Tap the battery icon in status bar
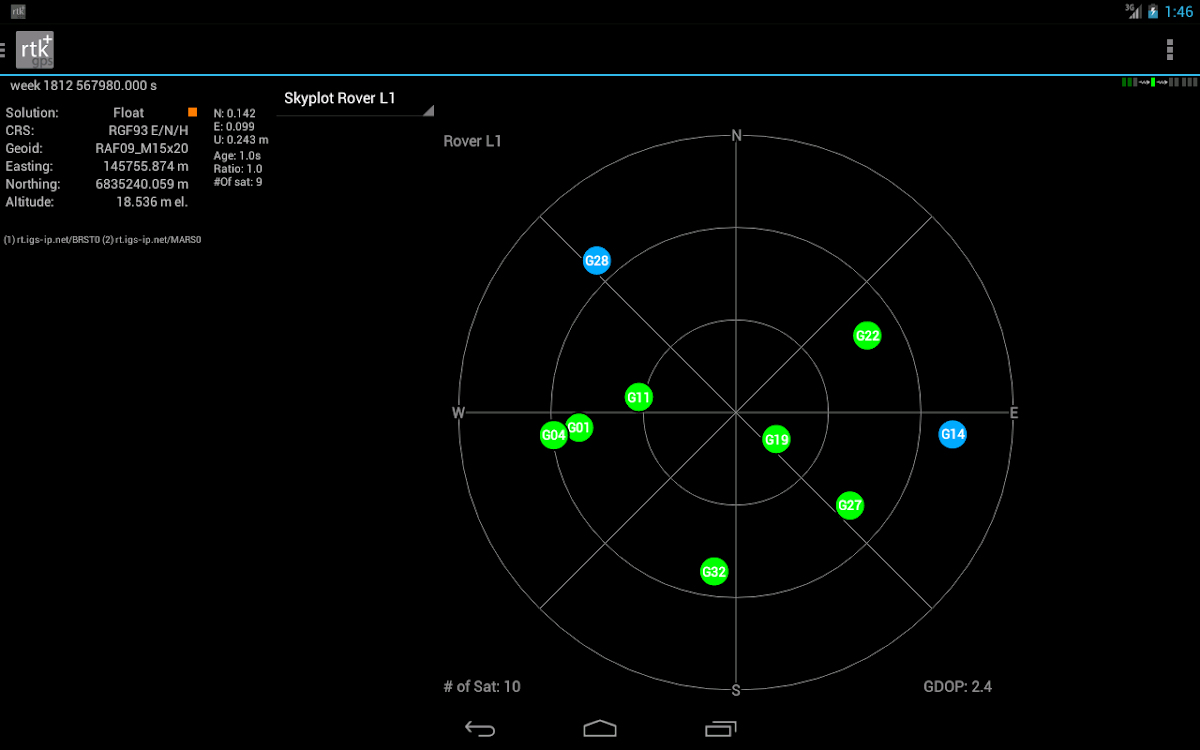Screen dimensions: 1200x750 pyautogui.click(x=1152, y=12)
